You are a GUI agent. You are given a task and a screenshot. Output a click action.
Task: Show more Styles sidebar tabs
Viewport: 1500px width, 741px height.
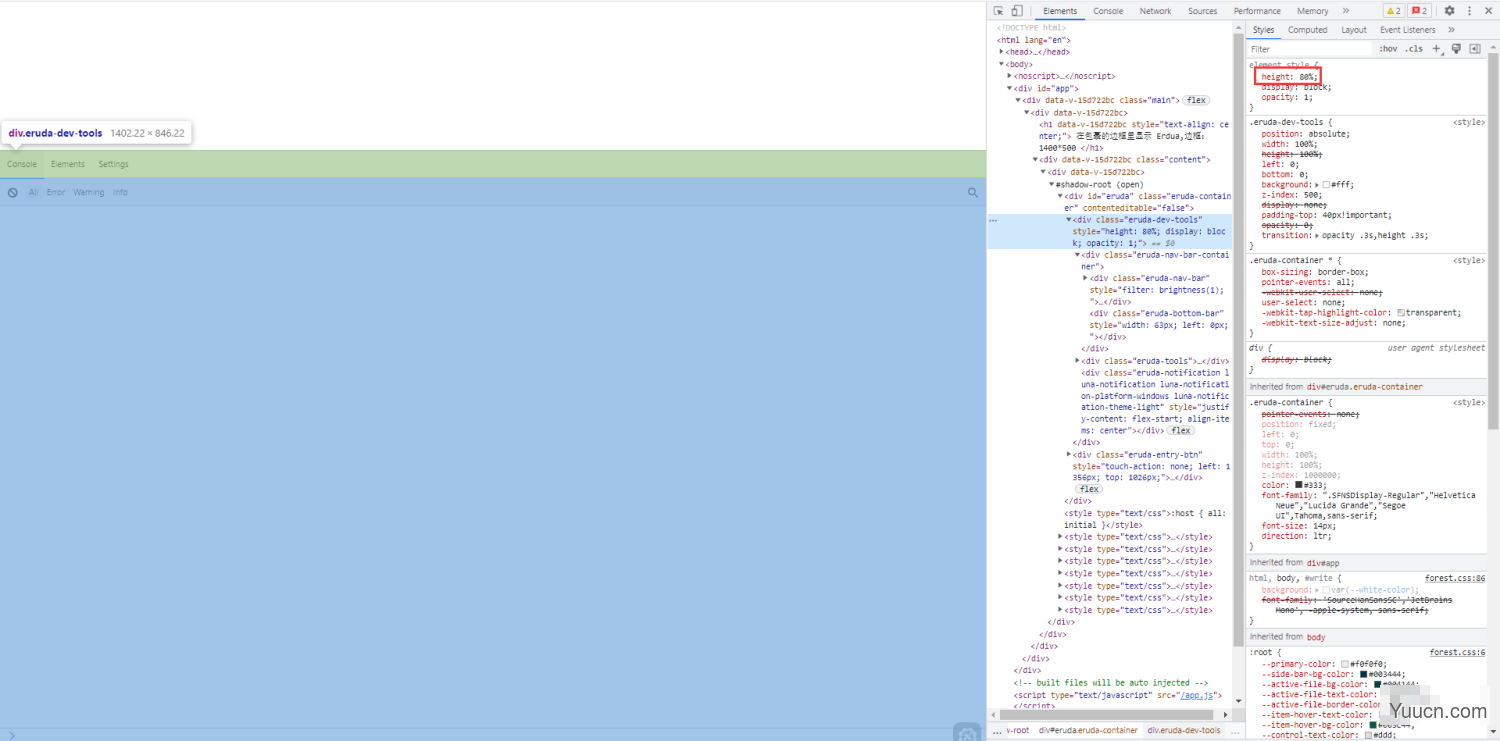tap(1451, 30)
